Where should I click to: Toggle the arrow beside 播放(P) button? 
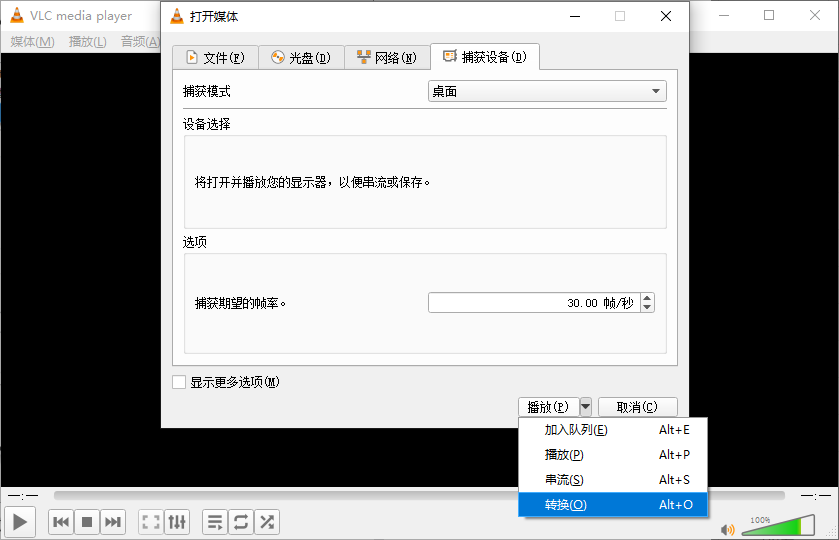click(585, 407)
